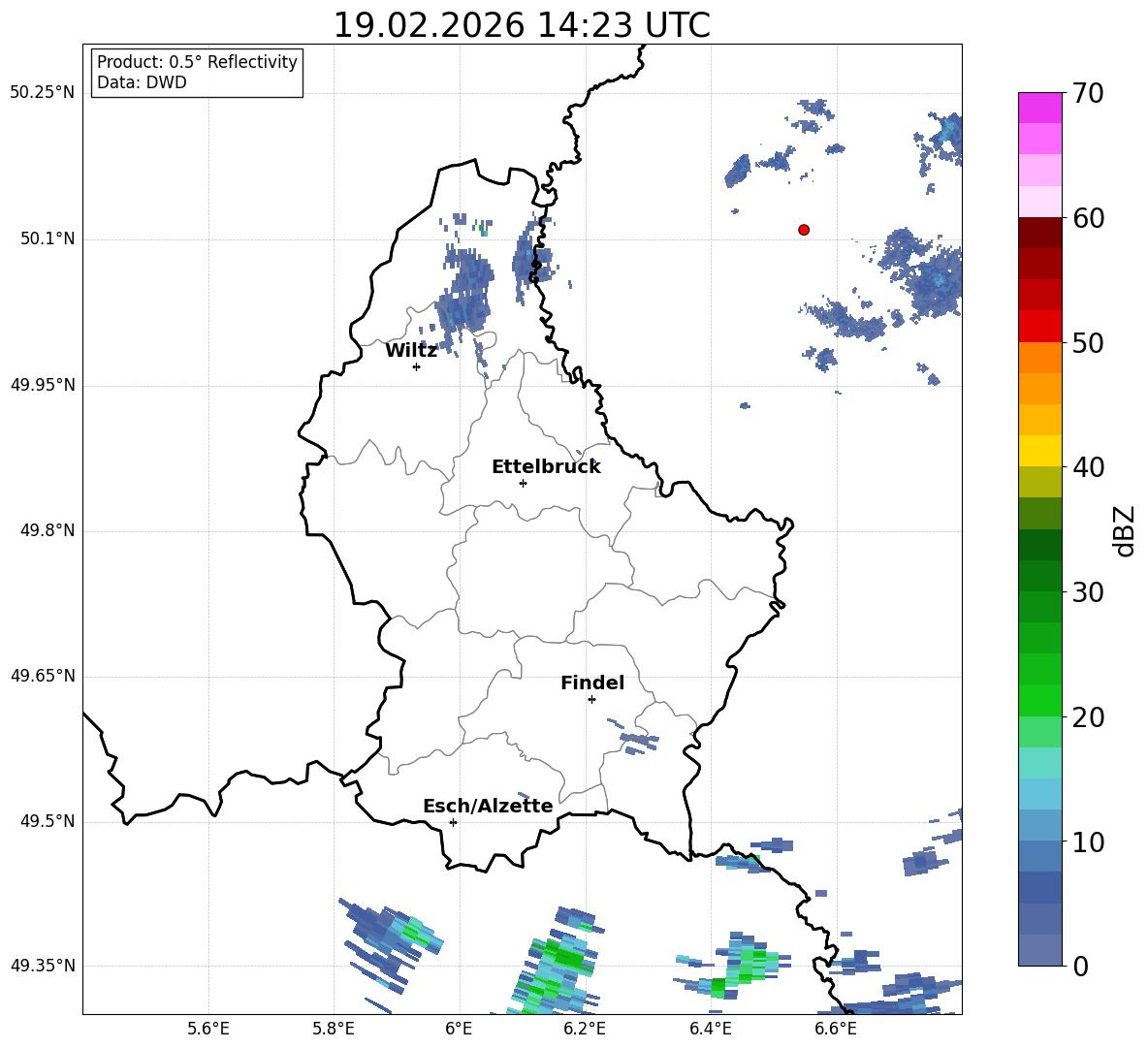This screenshot has height=1048, width=1148.
Task: Click the 5.6°E longitude label
Action: pos(208,1030)
